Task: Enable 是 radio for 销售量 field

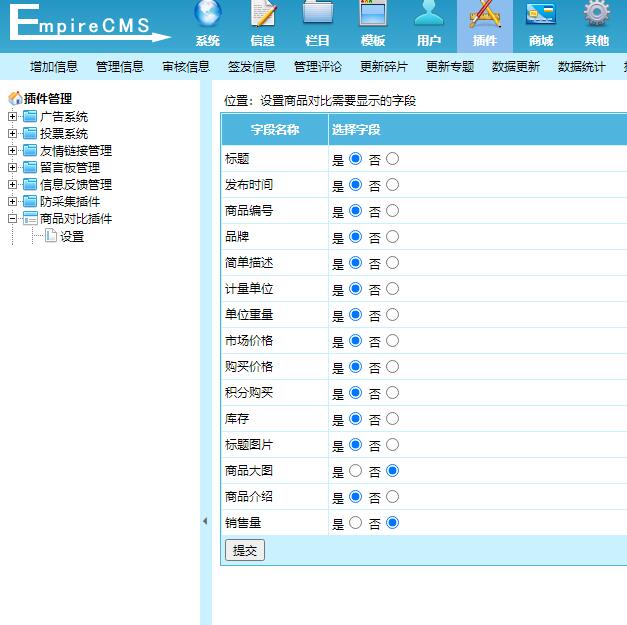Action: coord(355,522)
